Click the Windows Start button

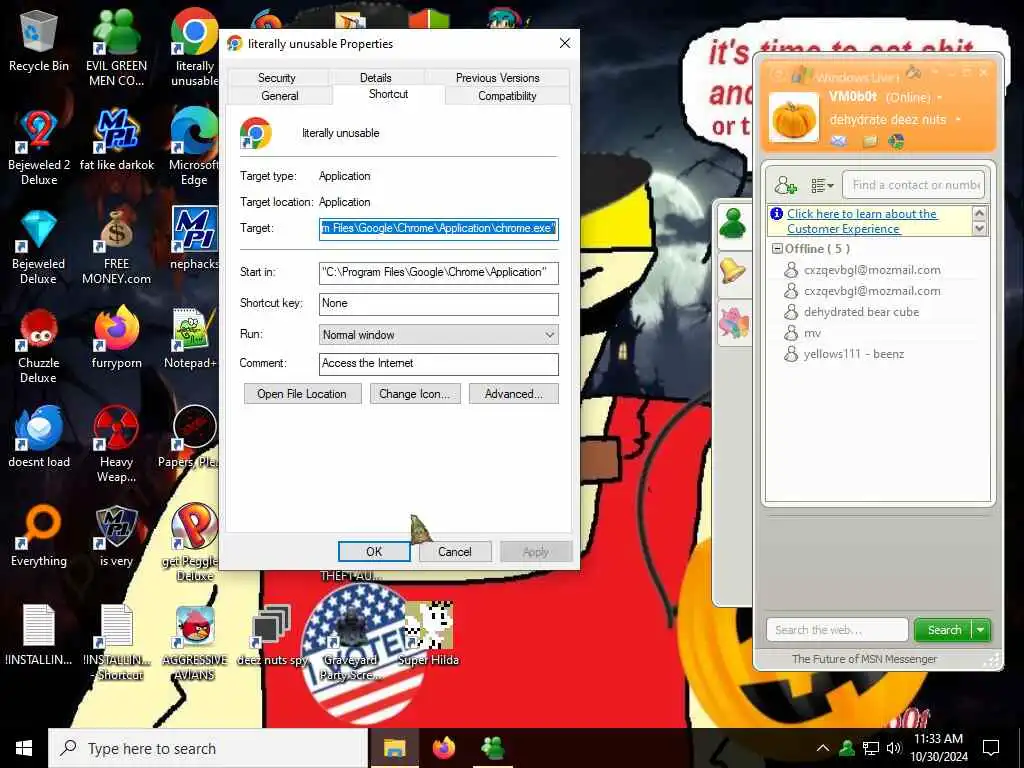[x=24, y=748]
